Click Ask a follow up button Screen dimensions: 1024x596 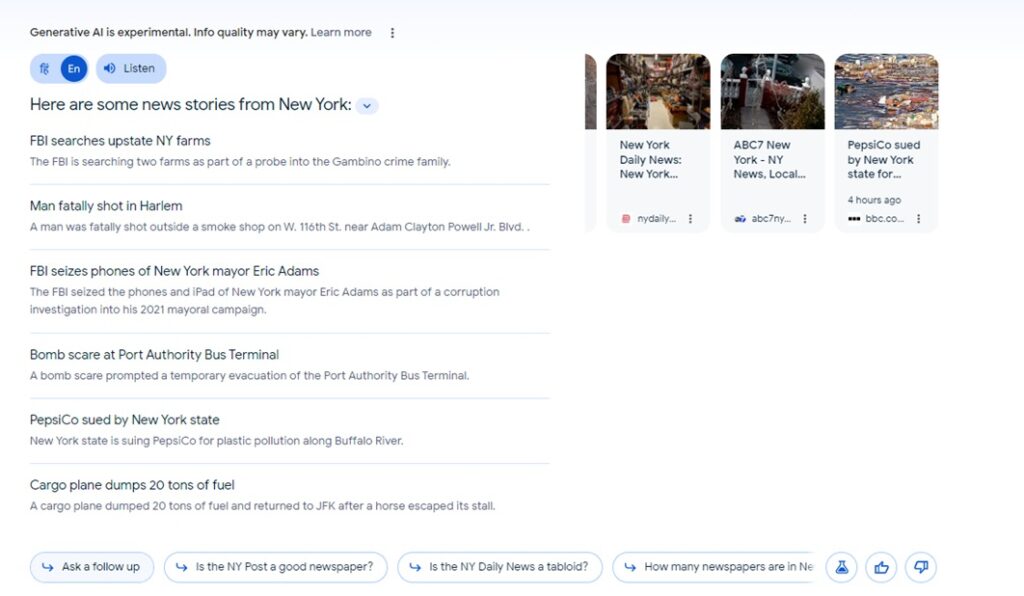[x=91, y=567]
